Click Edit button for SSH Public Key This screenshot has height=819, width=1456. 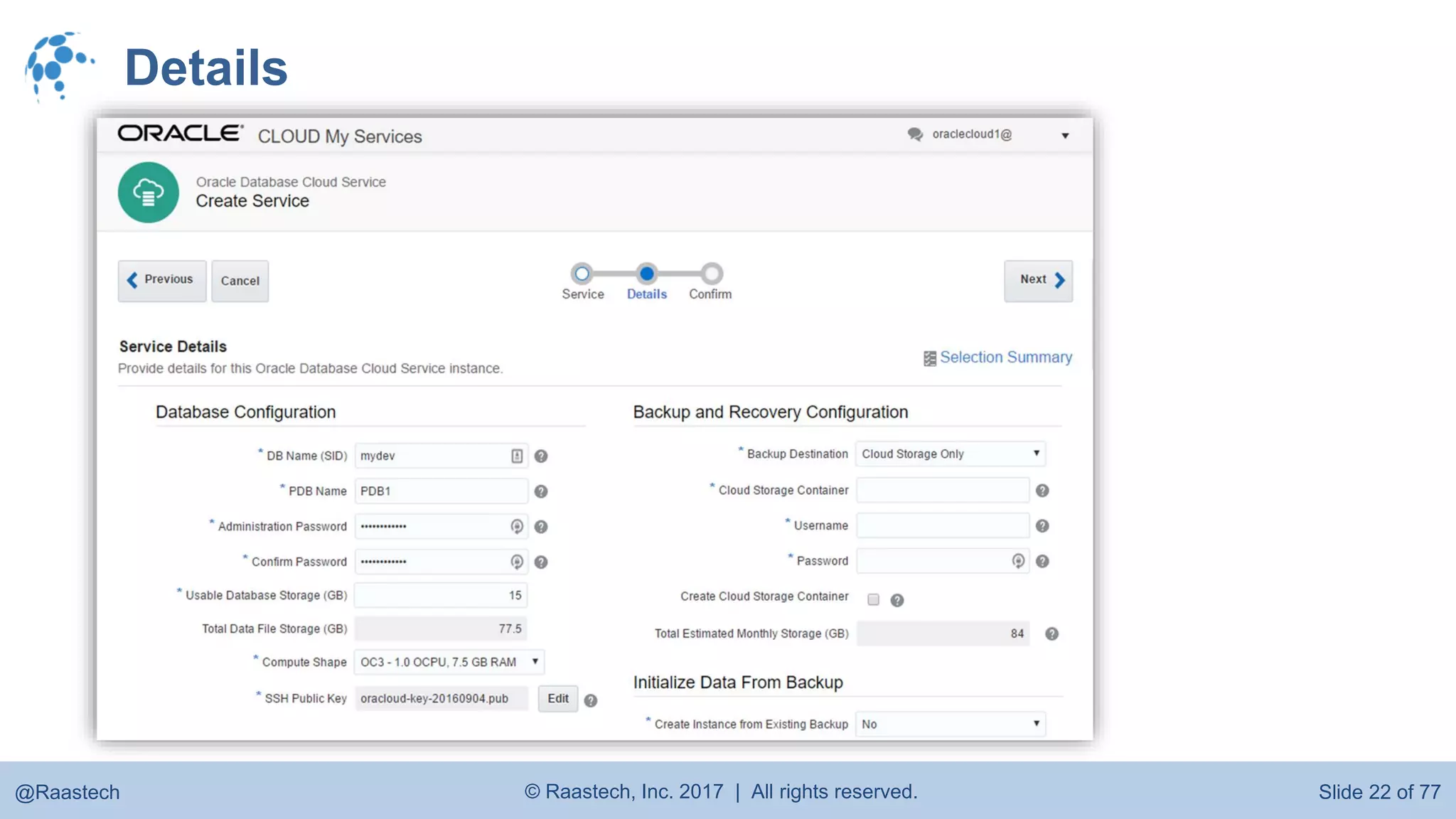[x=558, y=699]
